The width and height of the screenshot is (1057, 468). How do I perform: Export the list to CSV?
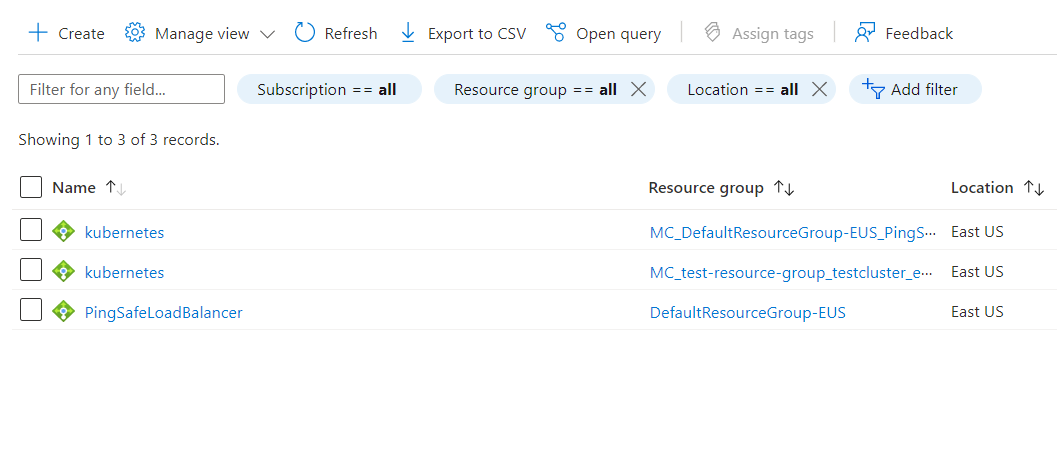[x=463, y=33]
